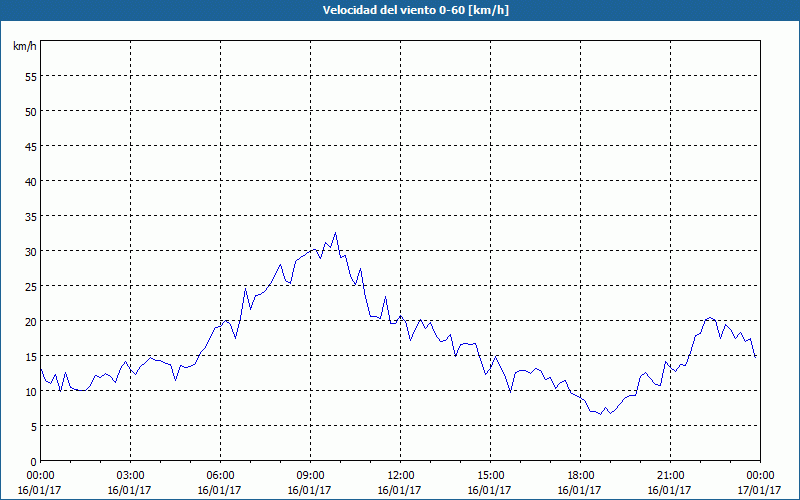Click the y-axis value 30

click(x=31, y=252)
